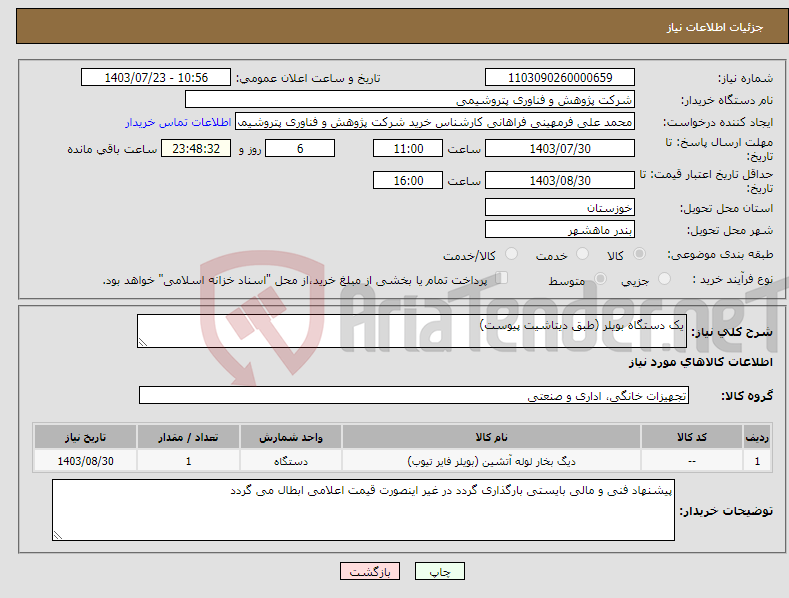Click the buyer notes text area
789x598 pixels.
point(363,510)
